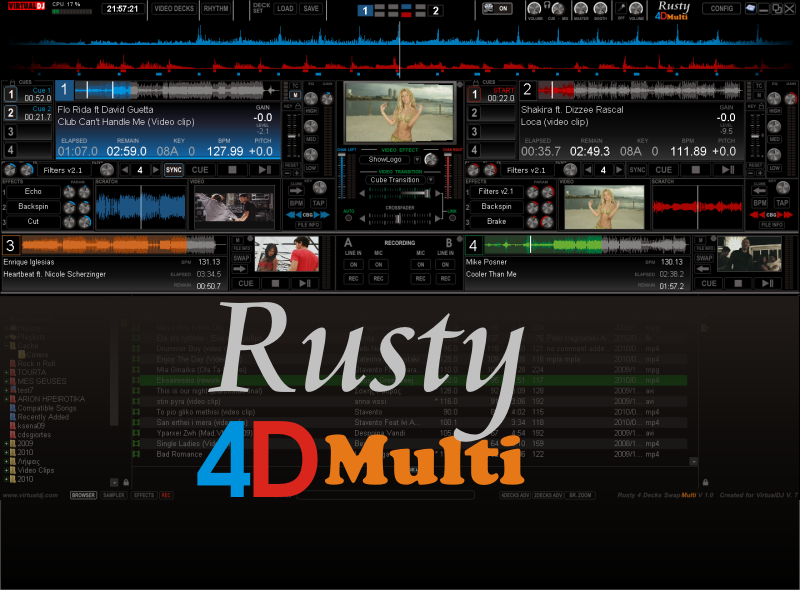
Task: Jump to hot cue 2 on deck 1
Action: [x=11, y=112]
